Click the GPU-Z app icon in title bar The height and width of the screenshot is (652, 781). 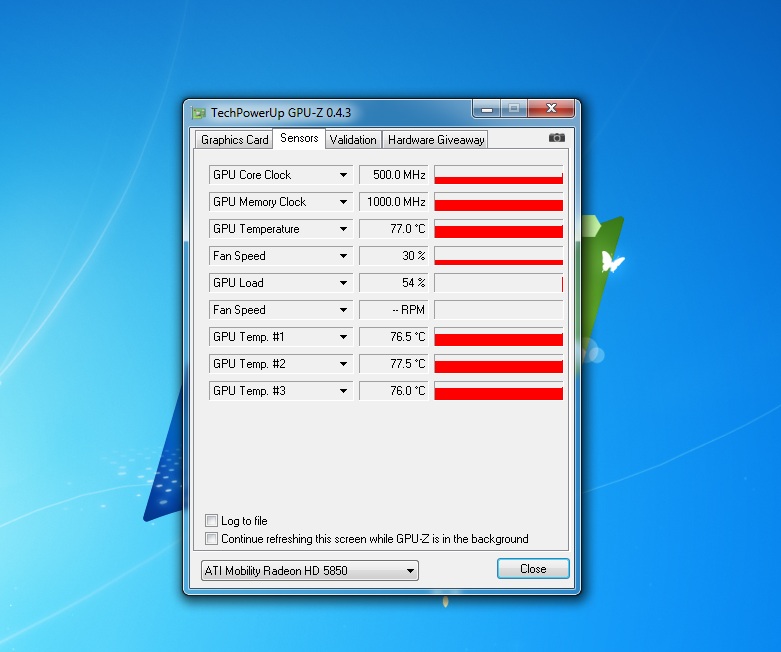(x=198, y=113)
